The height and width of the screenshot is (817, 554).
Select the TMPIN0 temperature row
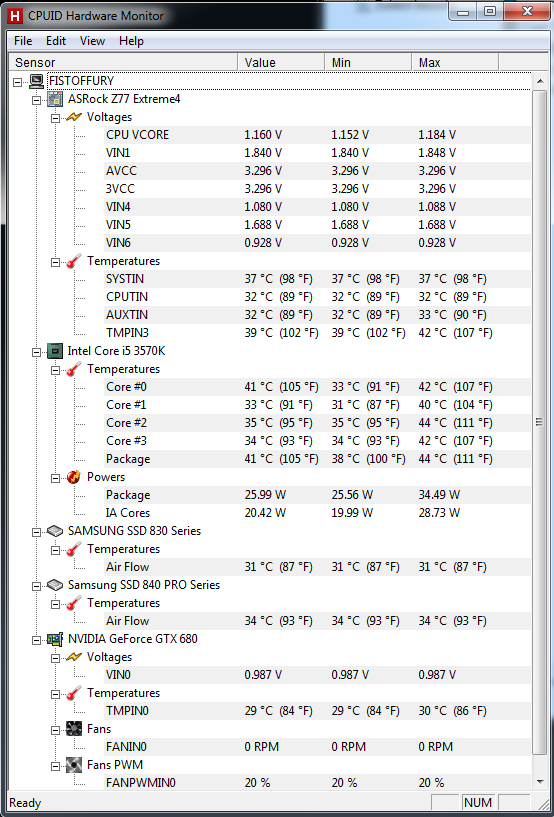(317, 711)
